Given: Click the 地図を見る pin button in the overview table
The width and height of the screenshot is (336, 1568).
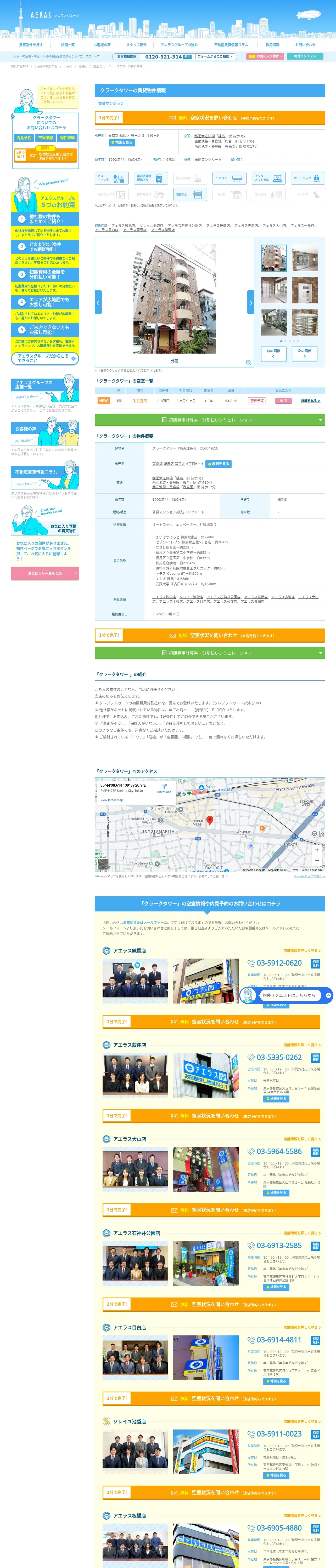Looking at the screenshot, I should coord(218,464).
